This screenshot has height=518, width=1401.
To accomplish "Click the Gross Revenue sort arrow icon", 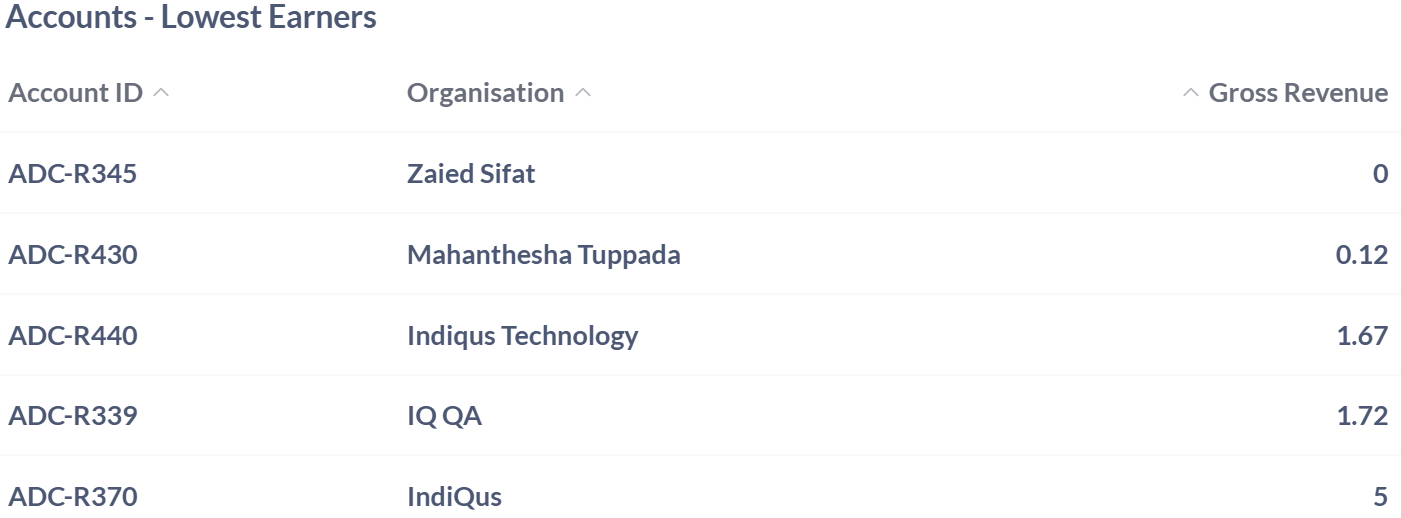I will point(1190,93).
